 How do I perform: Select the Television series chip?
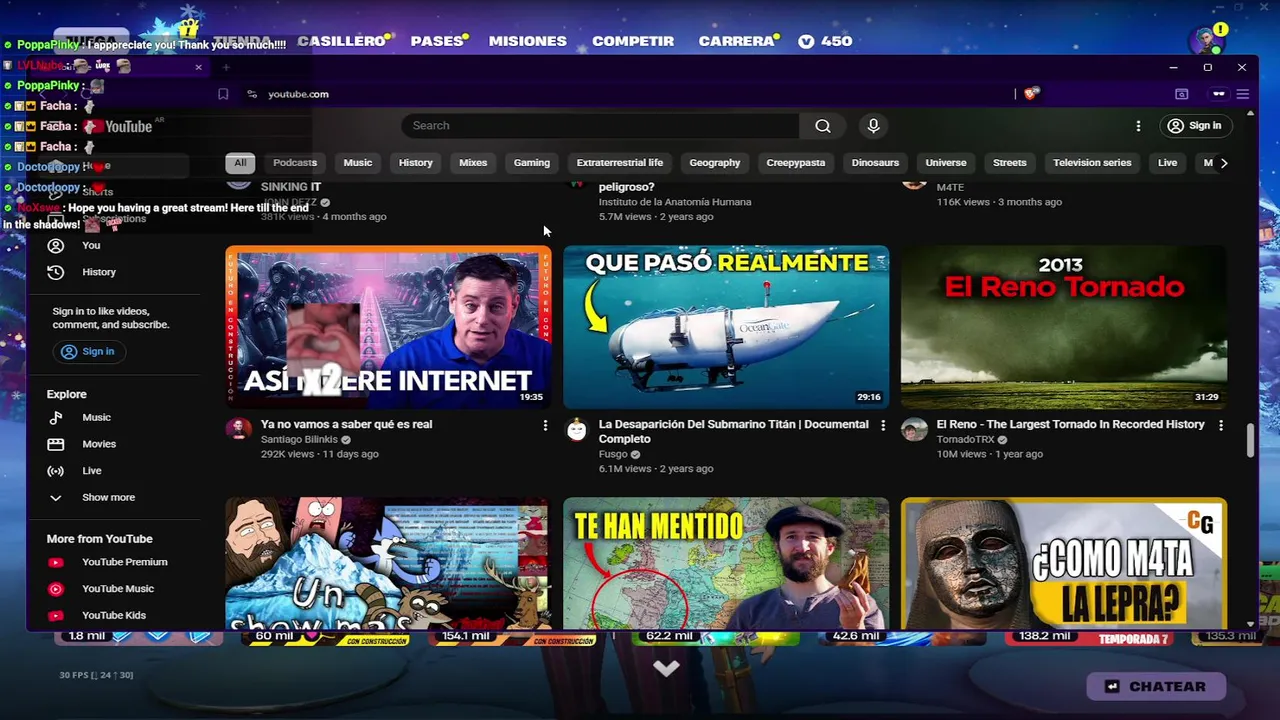click(1092, 163)
